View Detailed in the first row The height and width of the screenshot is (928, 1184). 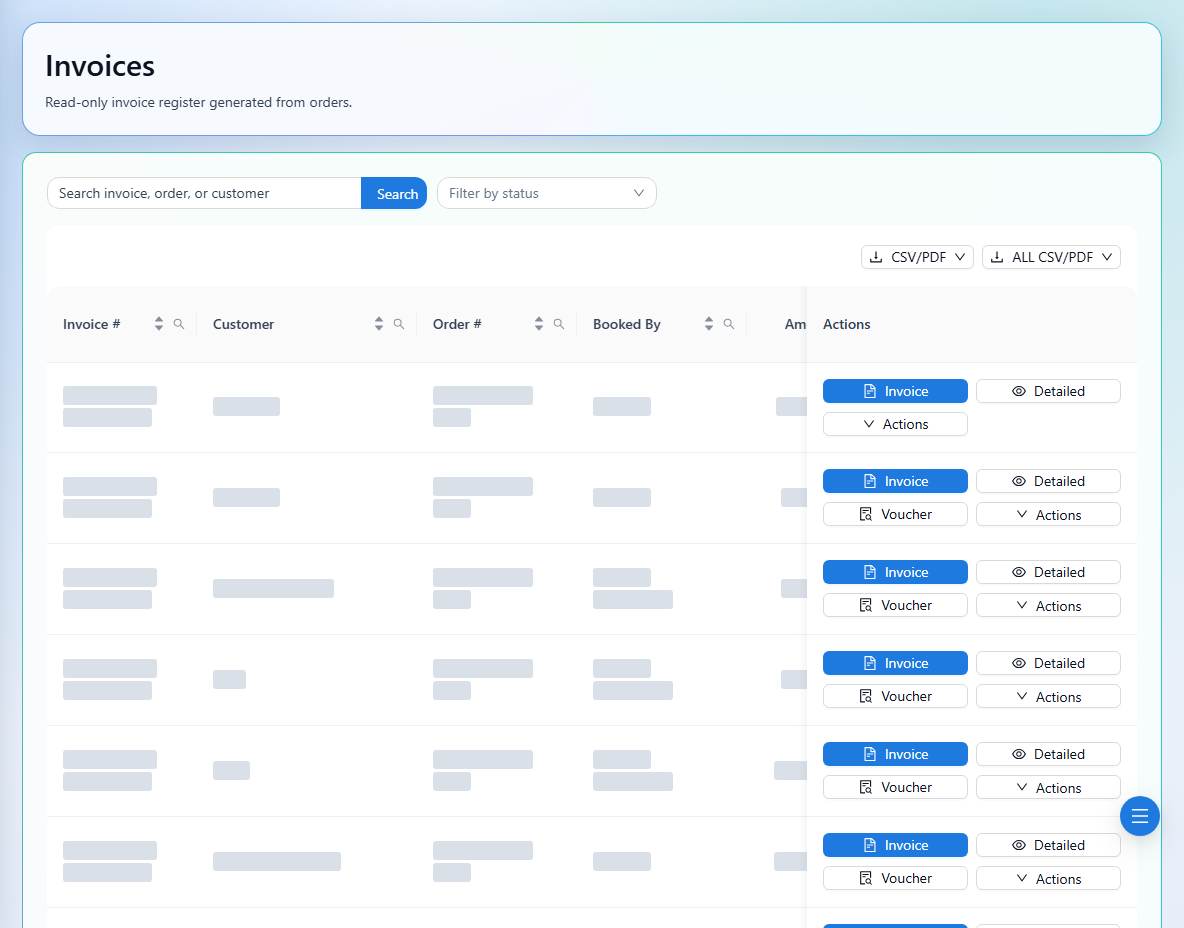point(1048,391)
